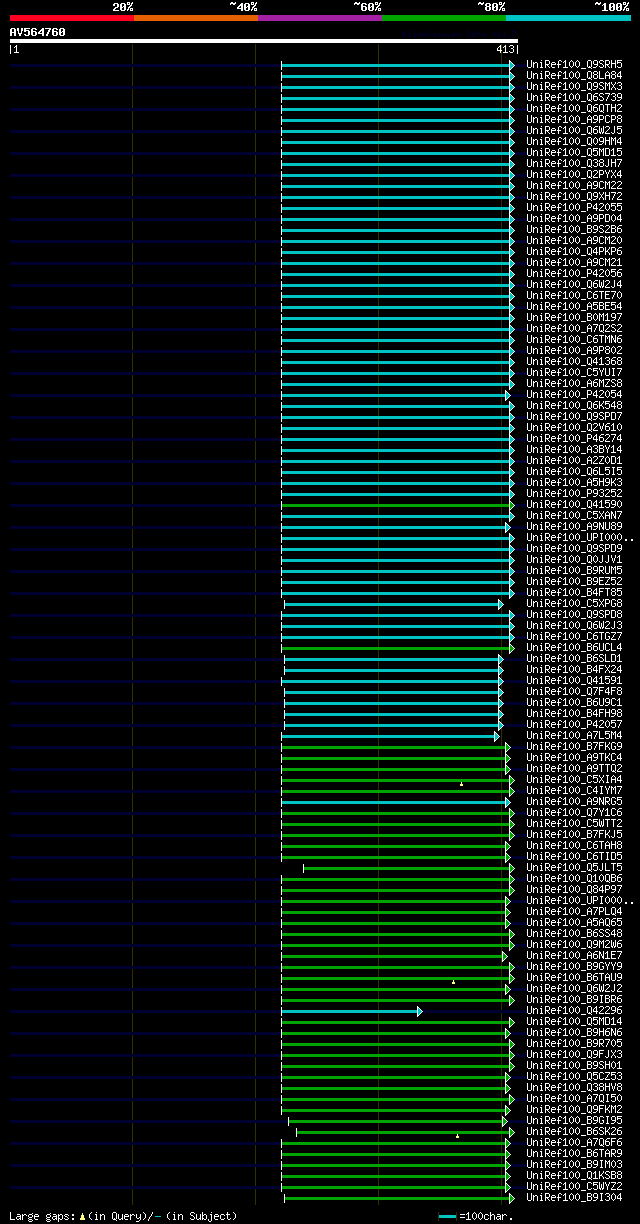
Task: Select the UniRef100_C5YUI7 label
Action: tap(574, 372)
